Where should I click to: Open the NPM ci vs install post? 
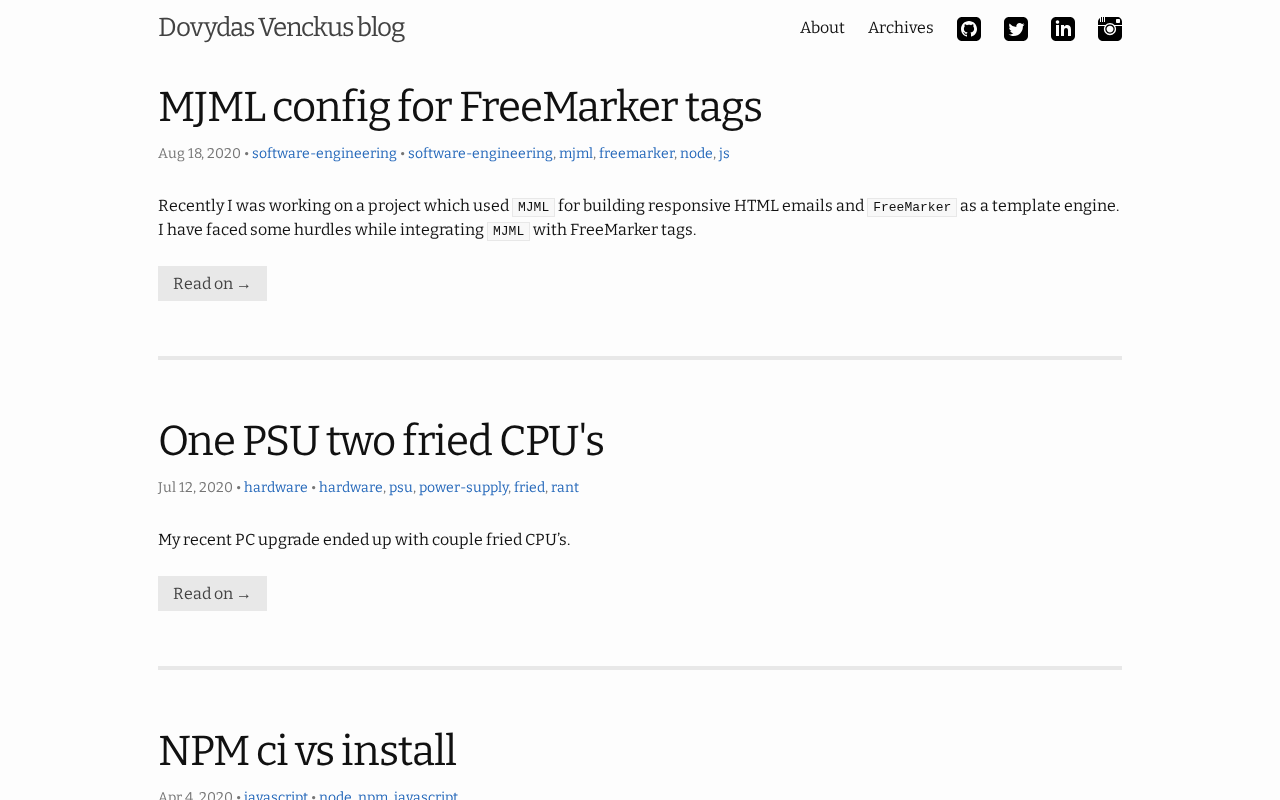(306, 751)
